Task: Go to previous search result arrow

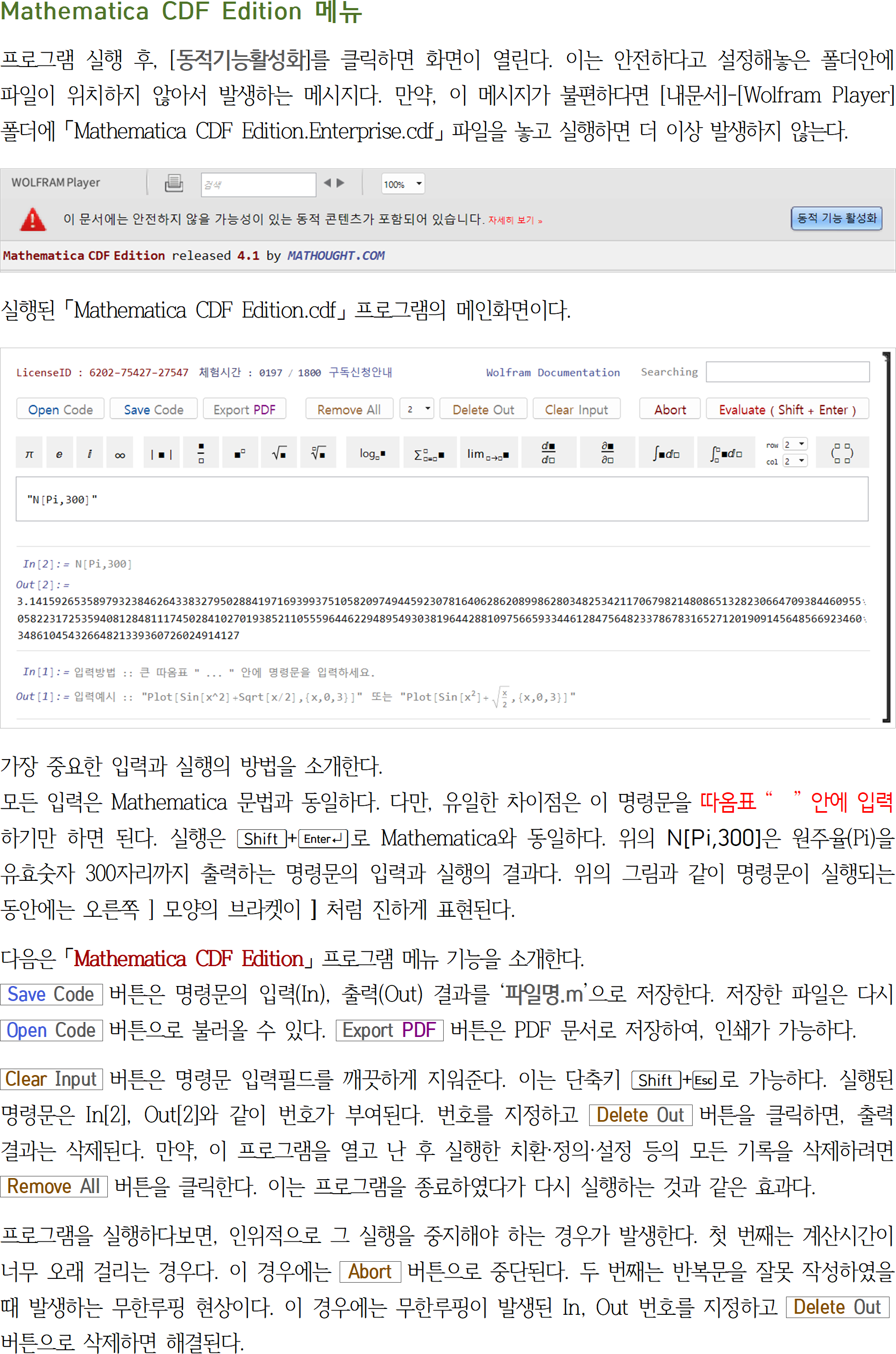Action: pos(327,183)
